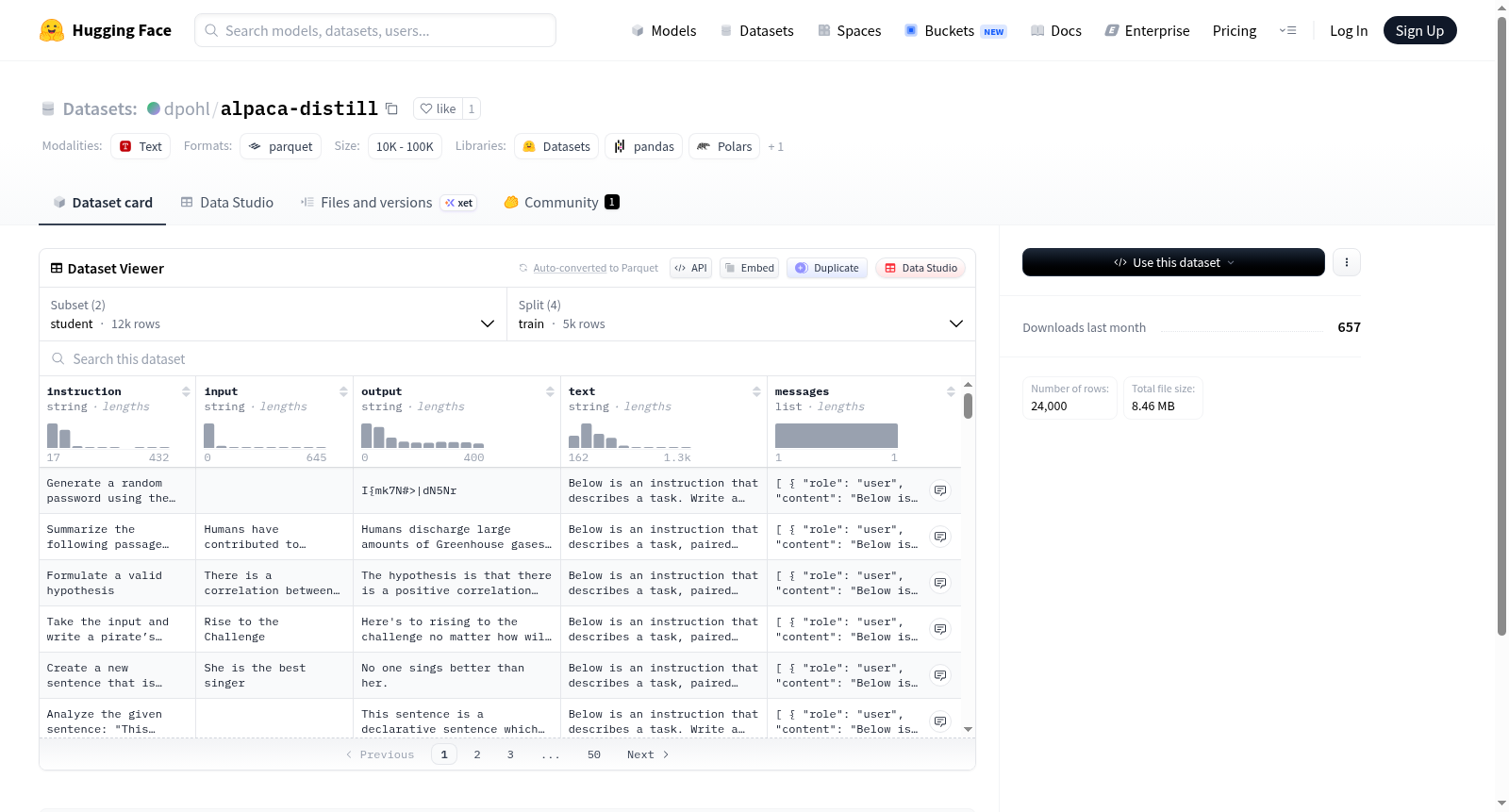Viewport: 1509px width, 812px height.
Task: Open chat view for 'Analyze the given sentence' row
Action: [x=940, y=721]
